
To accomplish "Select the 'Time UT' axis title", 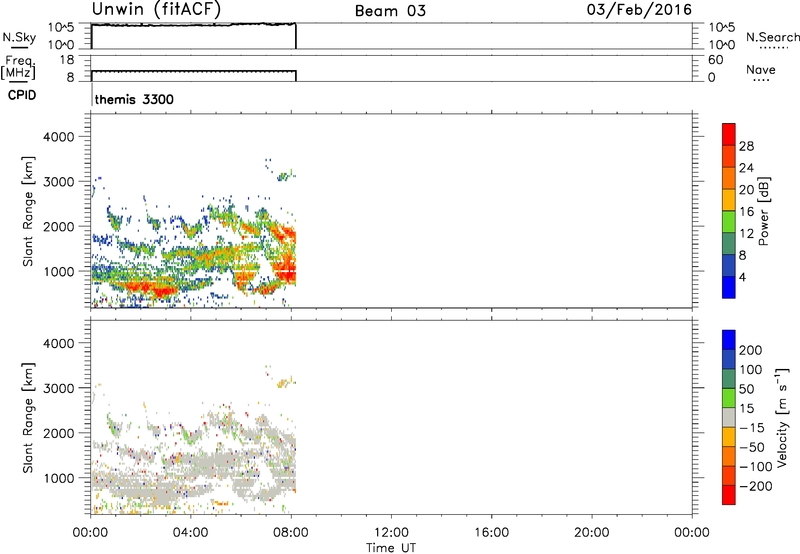I will tap(391, 547).
